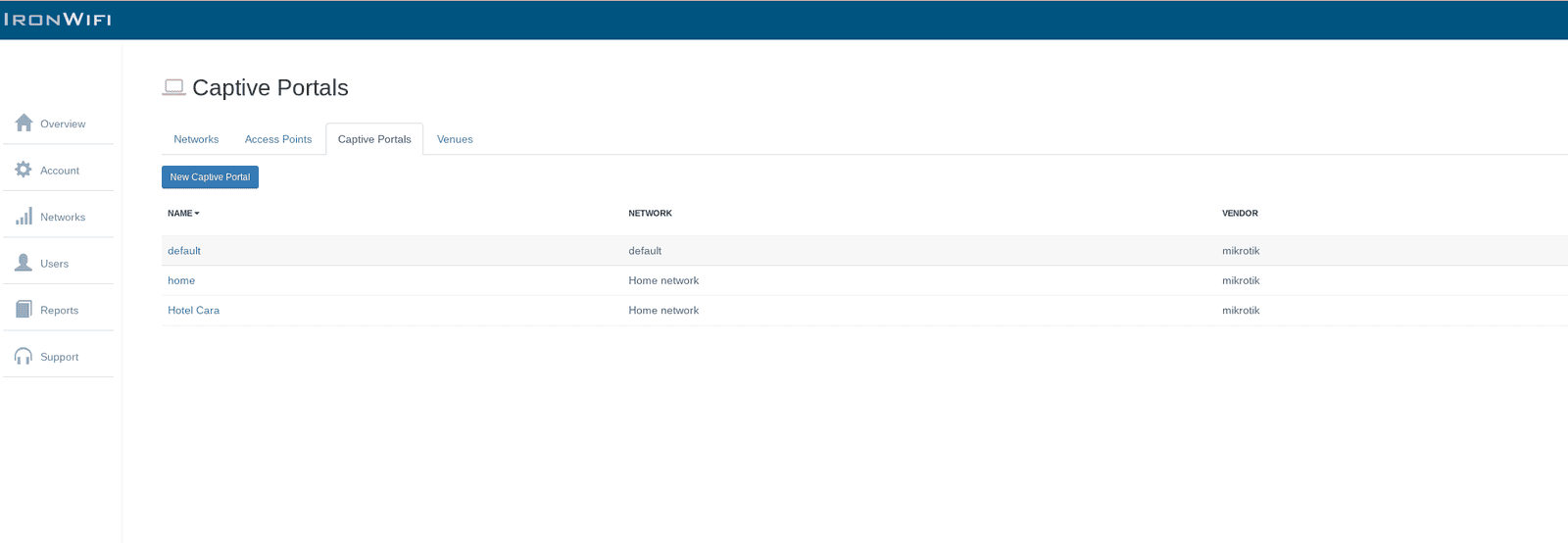The image size is (1568, 543).
Task: Sort by the NAME column arrow
Action: pyautogui.click(x=197, y=214)
